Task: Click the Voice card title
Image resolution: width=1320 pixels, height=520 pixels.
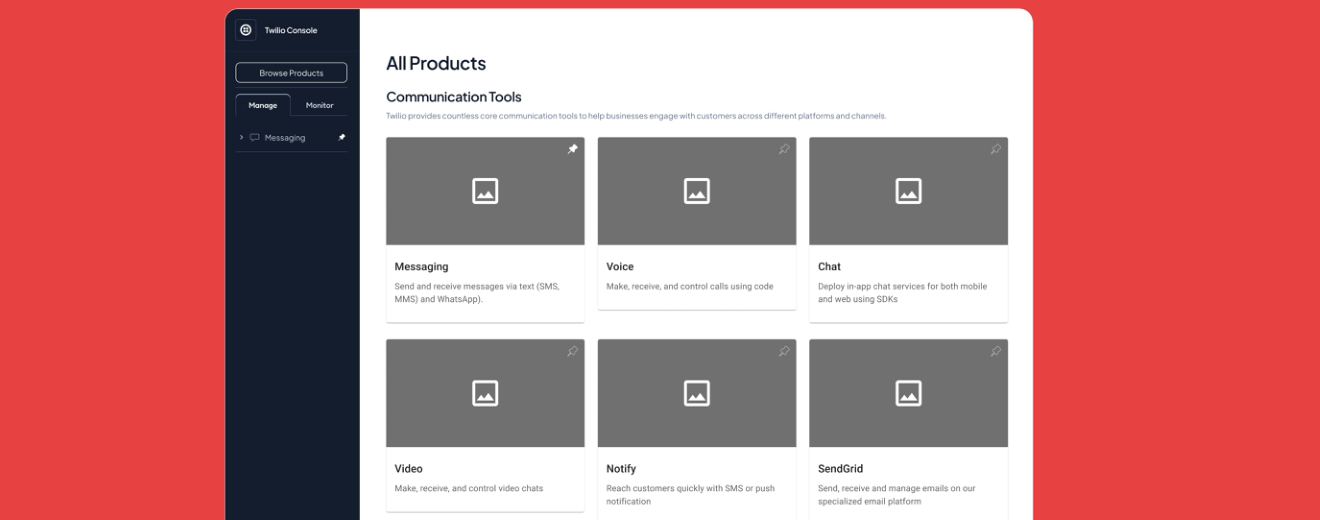Action: coord(620,267)
